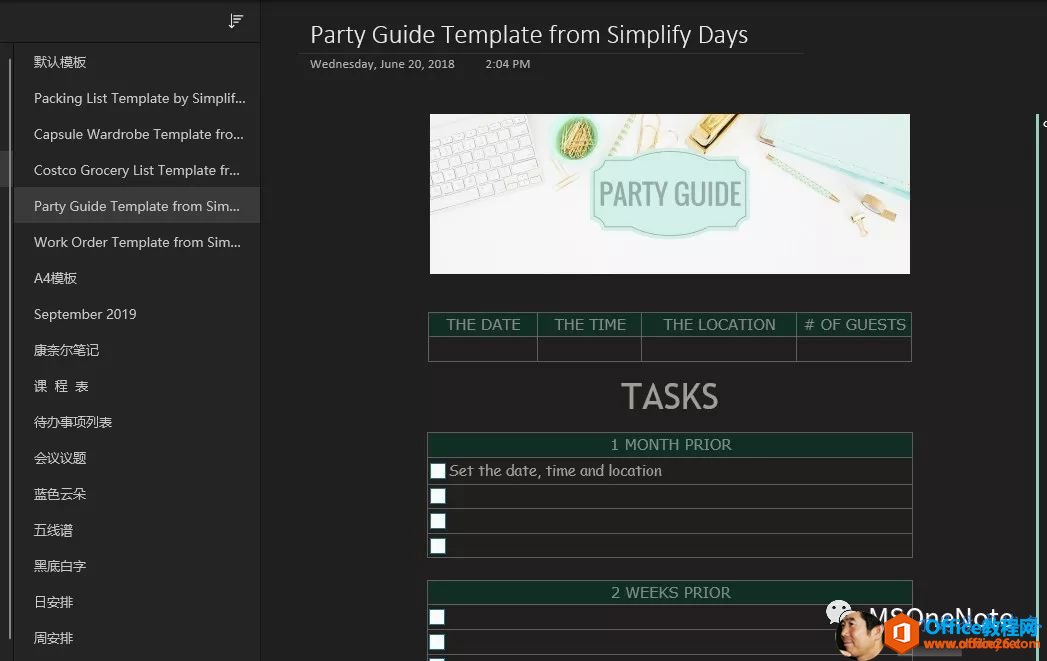Click the sort pages icon
This screenshot has height=661, width=1047.
pyautogui.click(x=236, y=21)
